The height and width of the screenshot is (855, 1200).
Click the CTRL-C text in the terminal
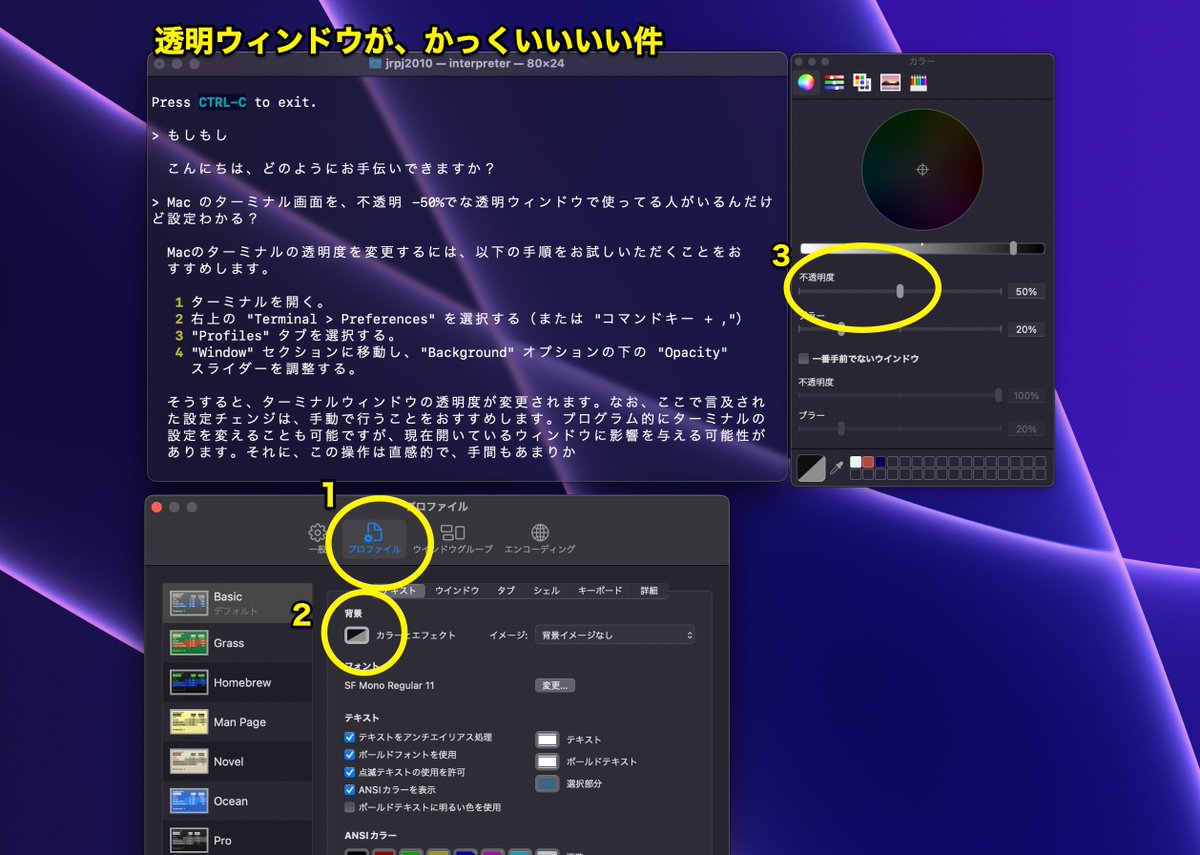(223, 102)
